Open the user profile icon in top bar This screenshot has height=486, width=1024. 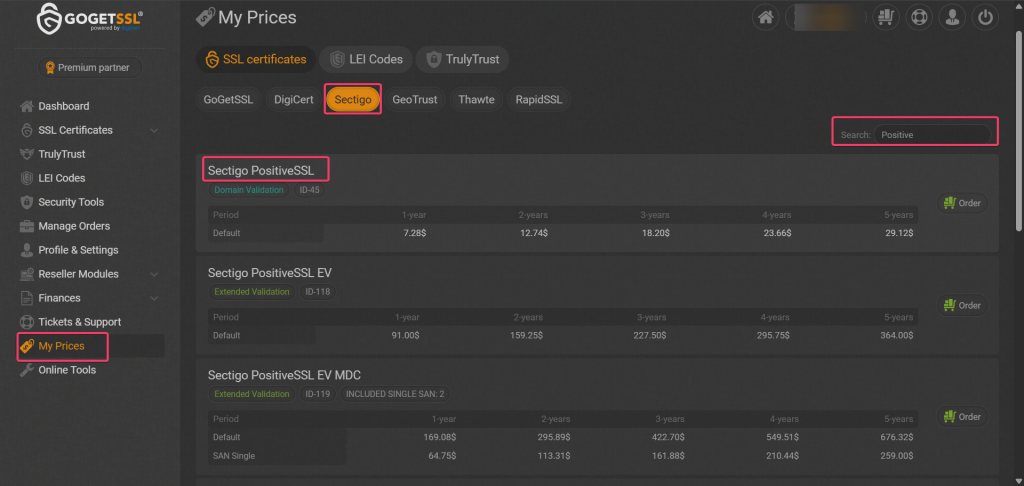click(952, 18)
